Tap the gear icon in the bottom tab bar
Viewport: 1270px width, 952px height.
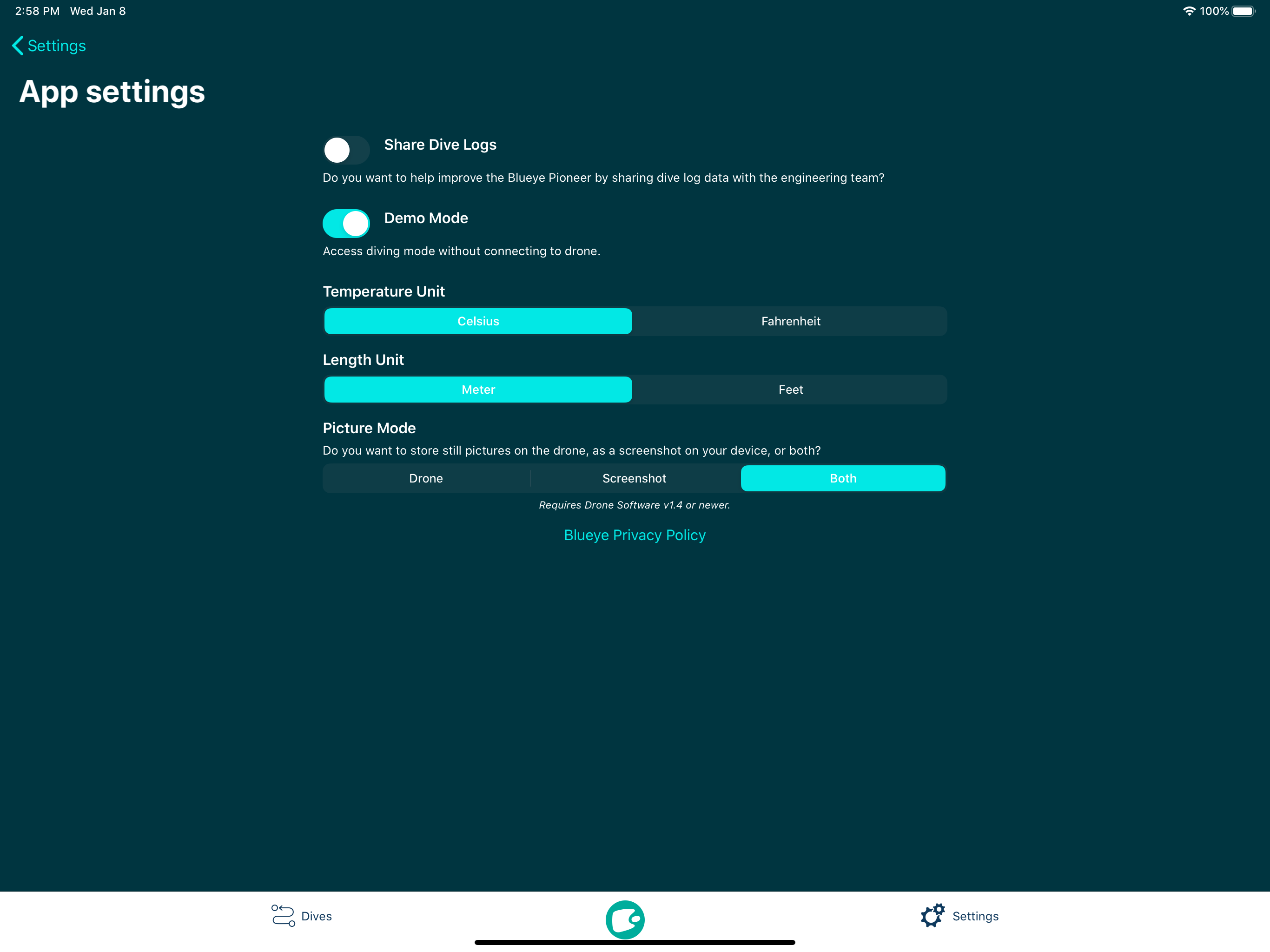(x=933, y=915)
